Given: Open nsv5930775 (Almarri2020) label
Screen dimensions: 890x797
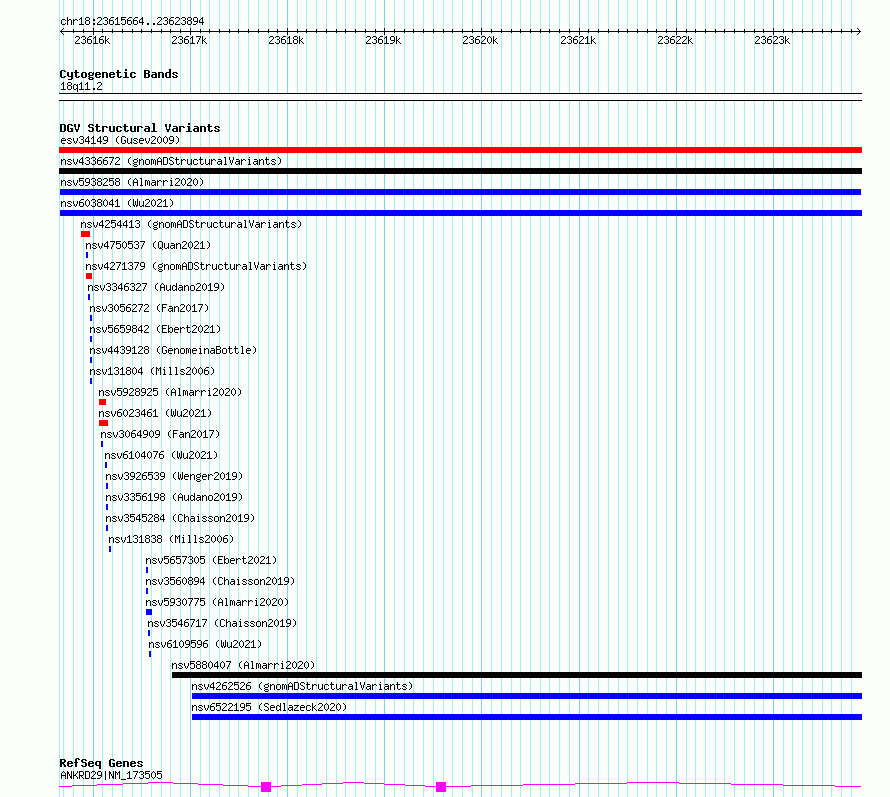Looking at the screenshot, I should click(x=217, y=602).
